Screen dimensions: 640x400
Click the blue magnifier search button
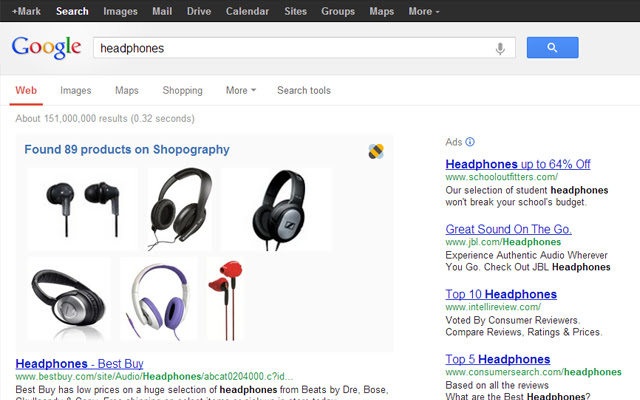tap(552, 47)
